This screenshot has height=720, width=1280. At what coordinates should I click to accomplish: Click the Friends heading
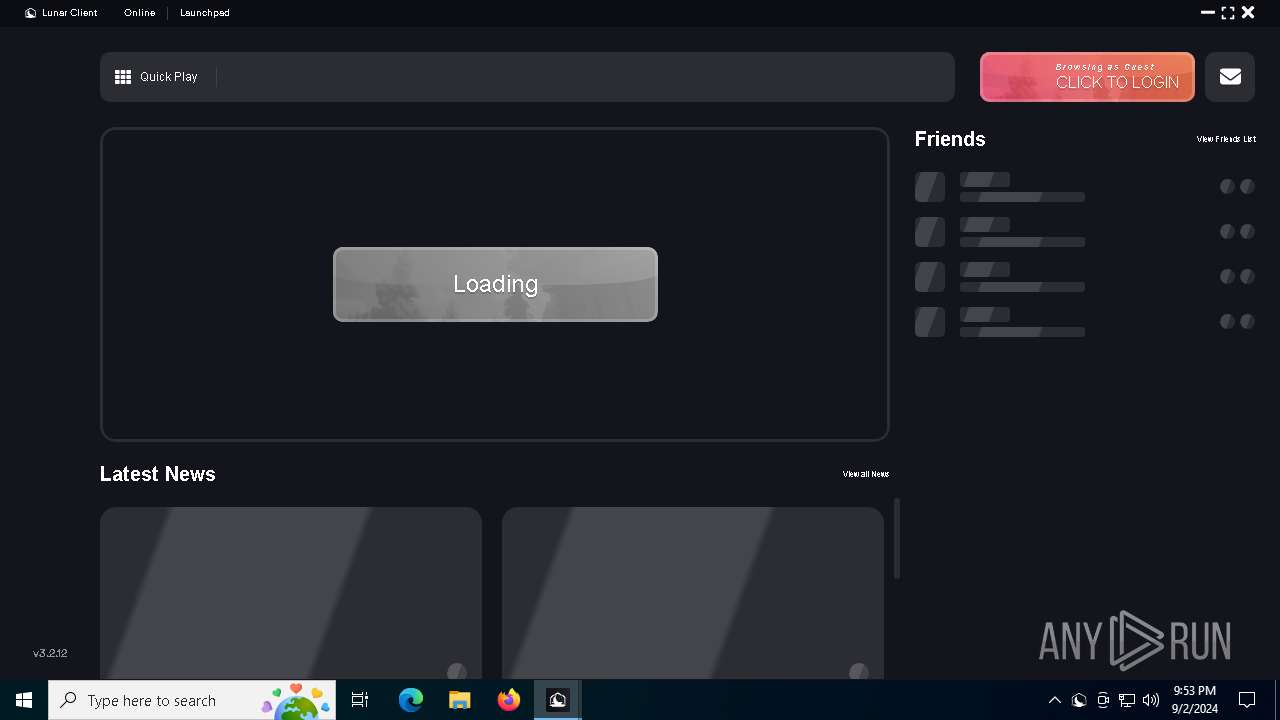tap(950, 139)
